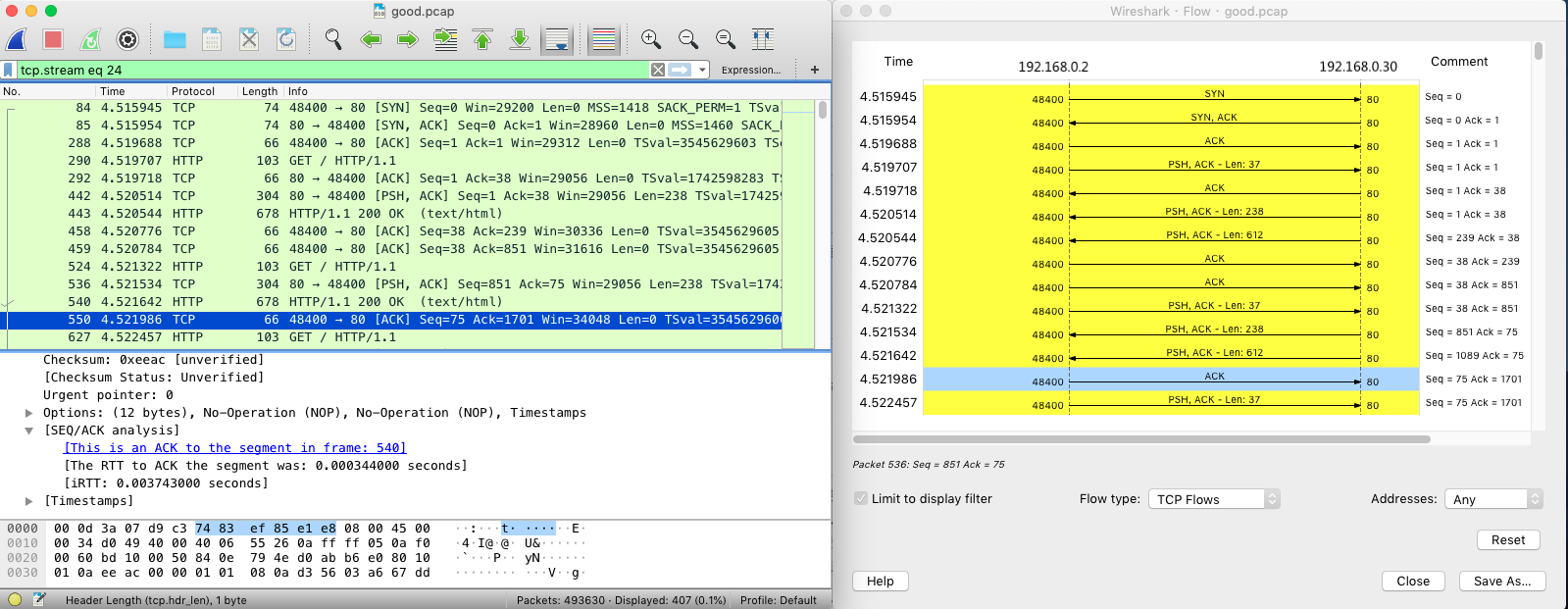Toggle the Limit to display filter checkbox

pyautogui.click(x=861, y=498)
